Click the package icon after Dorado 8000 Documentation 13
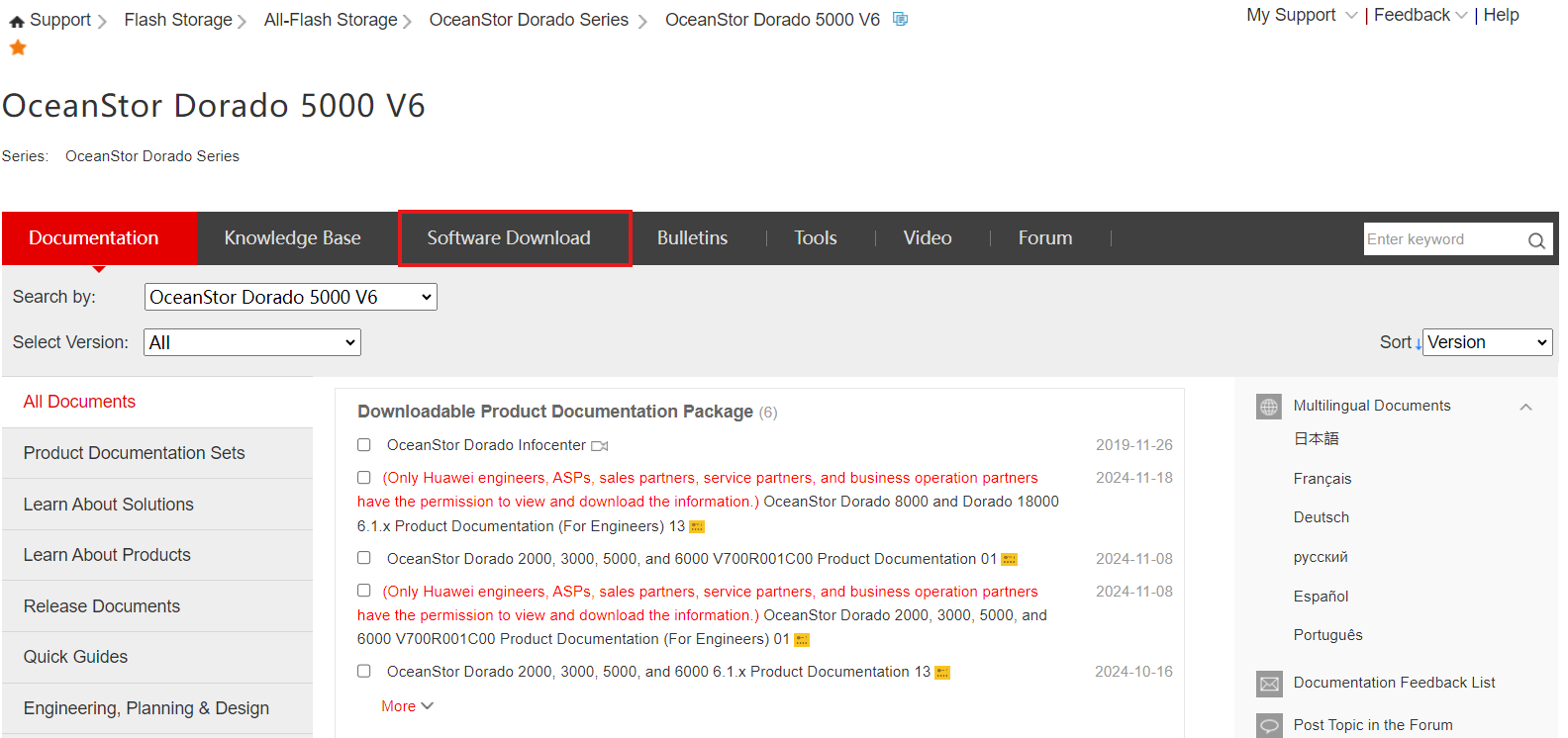The image size is (1568, 738). [697, 527]
